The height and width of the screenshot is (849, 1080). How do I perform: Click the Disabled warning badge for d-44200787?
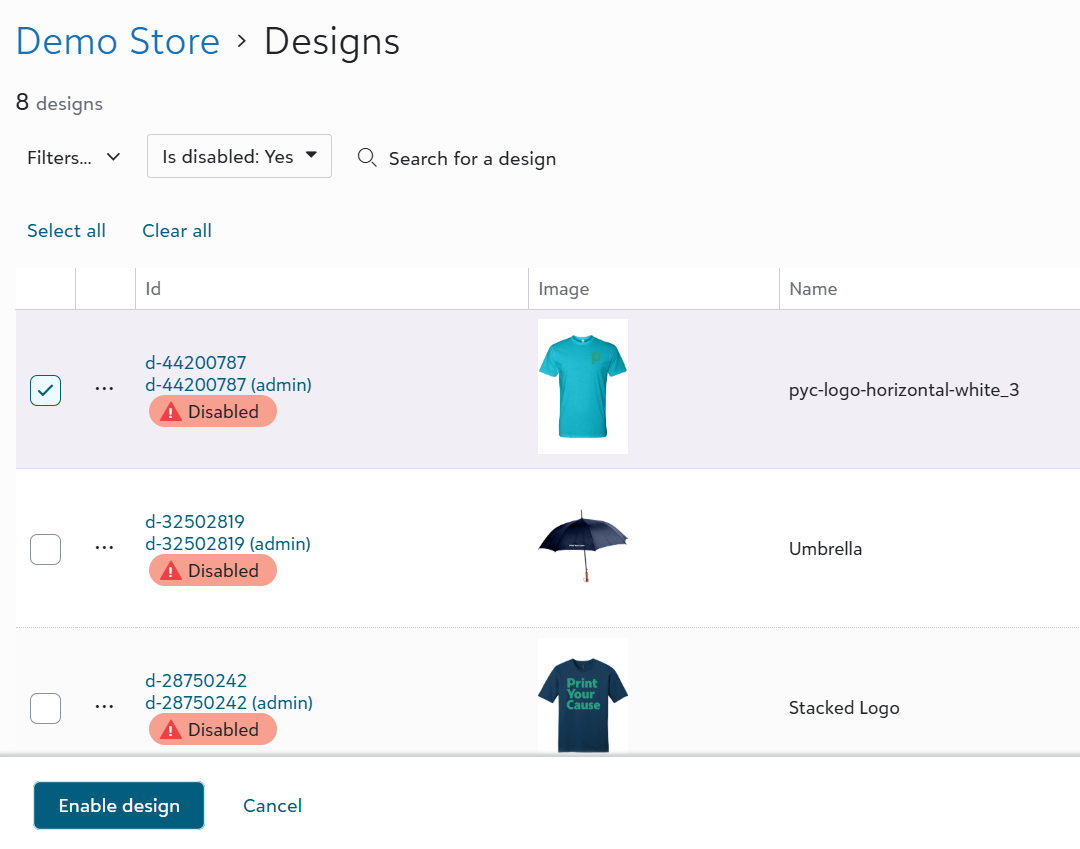click(212, 412)
